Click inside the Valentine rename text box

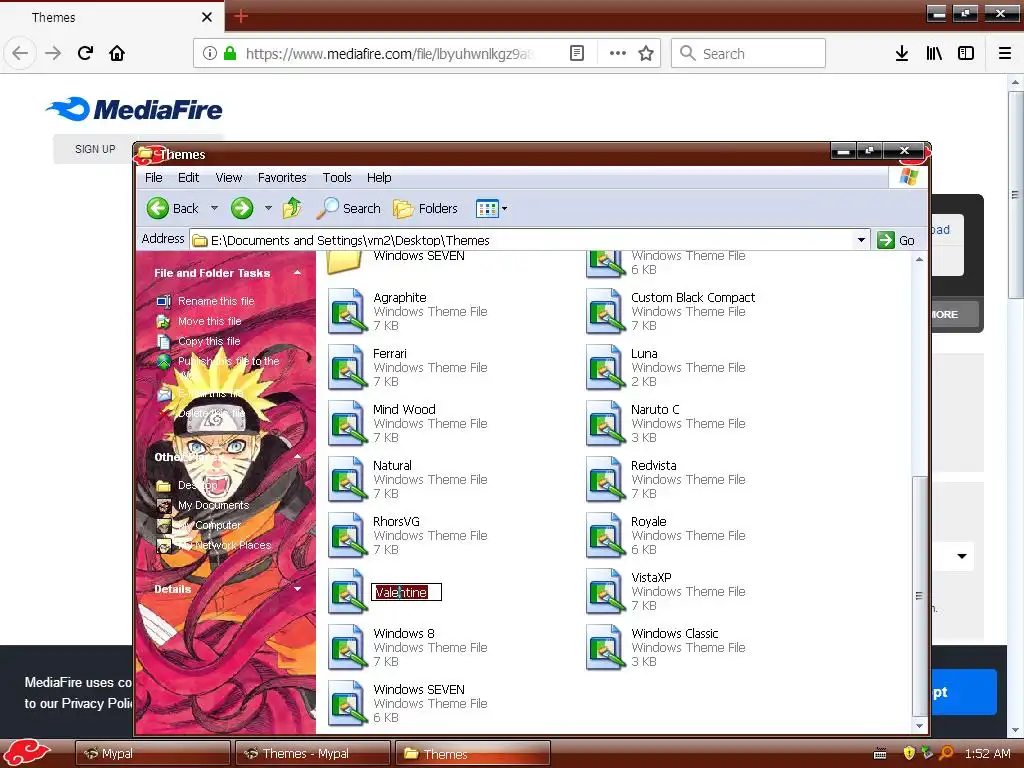point(406,592)
